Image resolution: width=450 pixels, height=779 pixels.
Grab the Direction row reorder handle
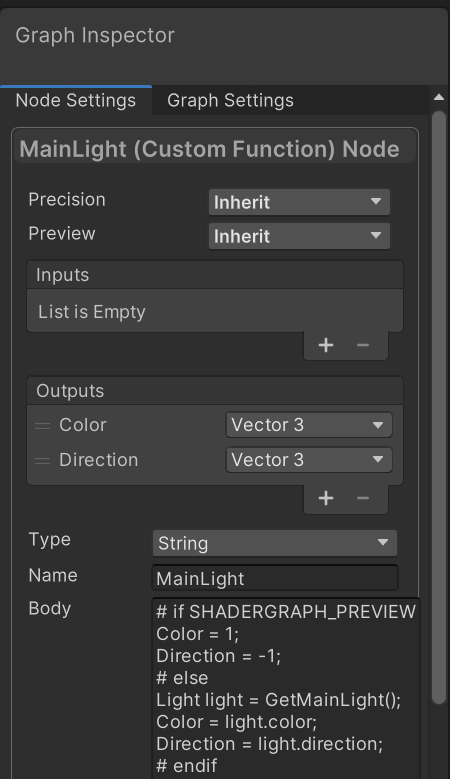pos(43,461)
